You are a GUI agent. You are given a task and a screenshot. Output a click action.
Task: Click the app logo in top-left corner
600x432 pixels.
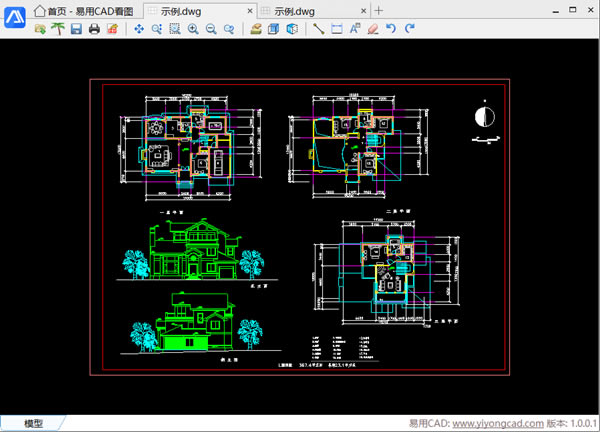[15, 17]
